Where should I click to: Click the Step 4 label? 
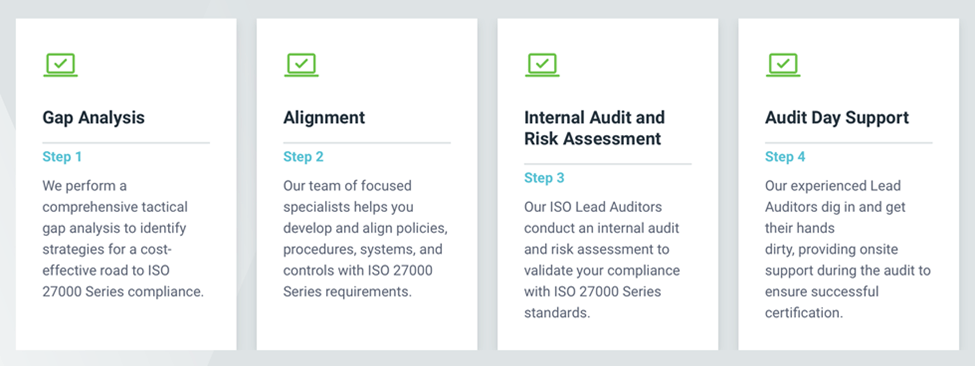click(785, 157)
